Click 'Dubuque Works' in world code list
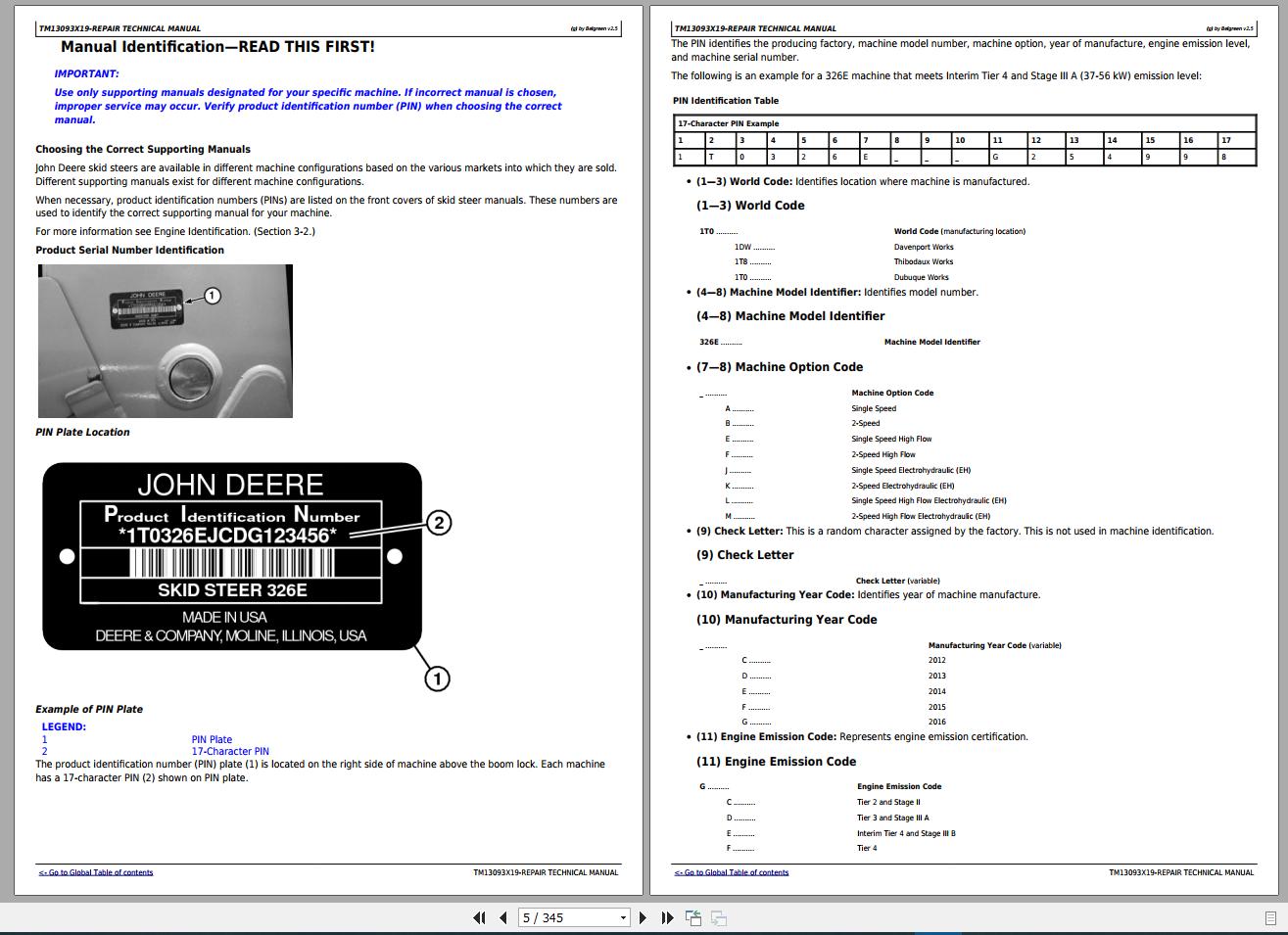The width and height of the screenshot is (1288, 935). click(922, 278)
